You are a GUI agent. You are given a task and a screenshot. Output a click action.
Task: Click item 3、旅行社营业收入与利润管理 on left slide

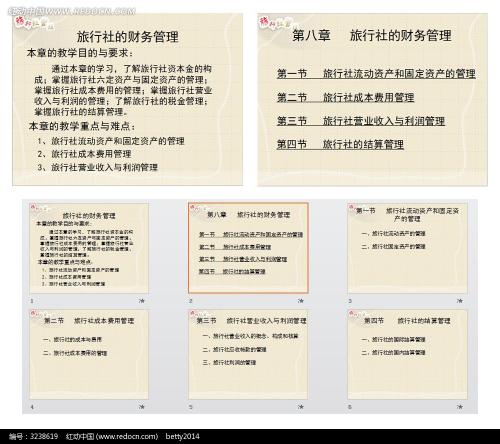98,167
